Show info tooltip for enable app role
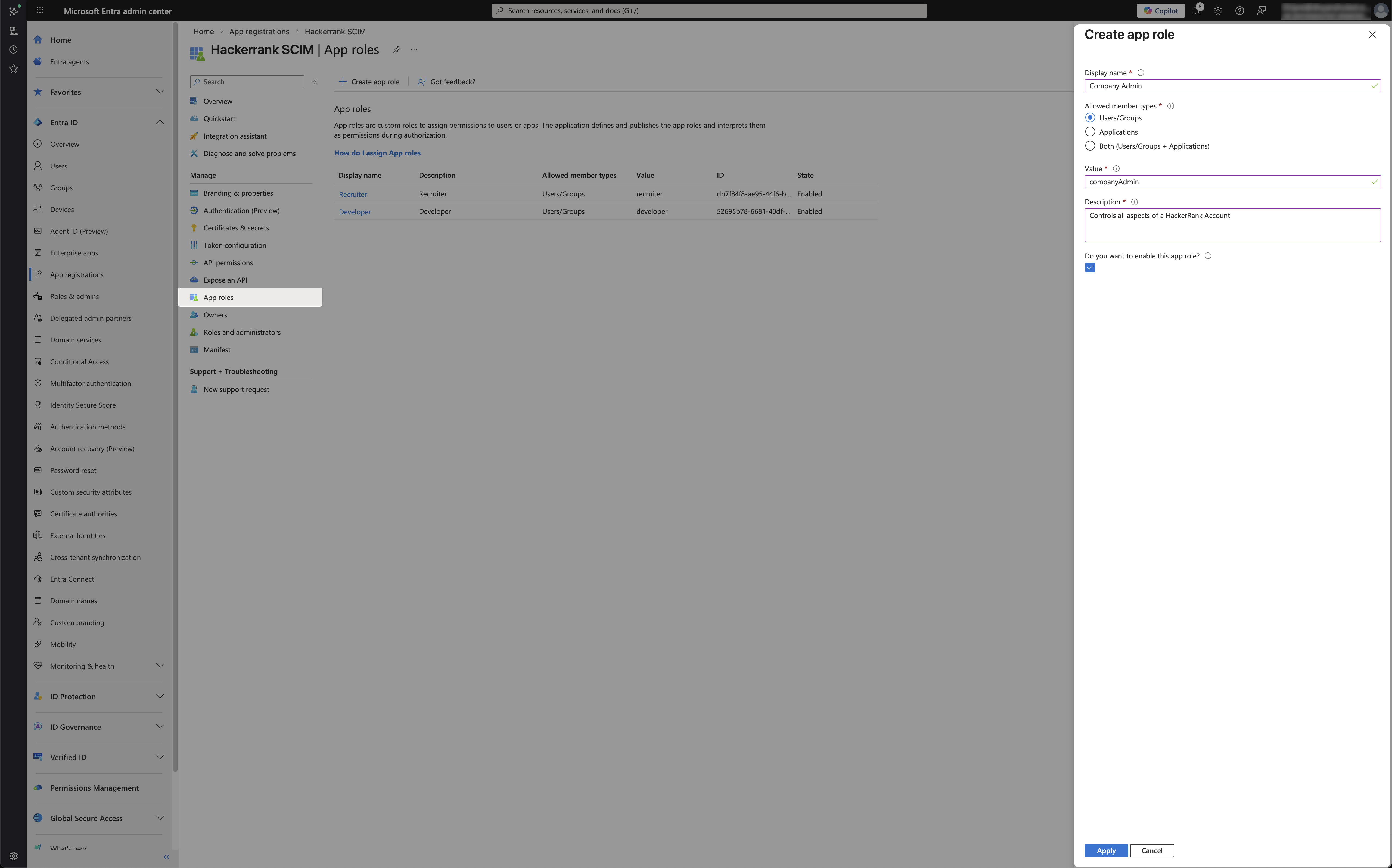Image resolution: width=1392 pixels, height=868 pixels. pos(1208,256)
